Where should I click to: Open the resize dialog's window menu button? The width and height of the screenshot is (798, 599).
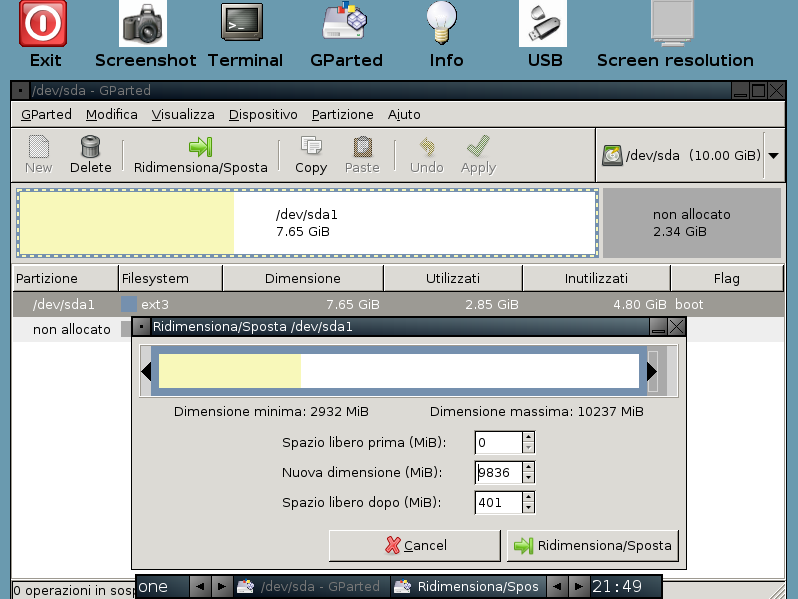tap(141, 327)
